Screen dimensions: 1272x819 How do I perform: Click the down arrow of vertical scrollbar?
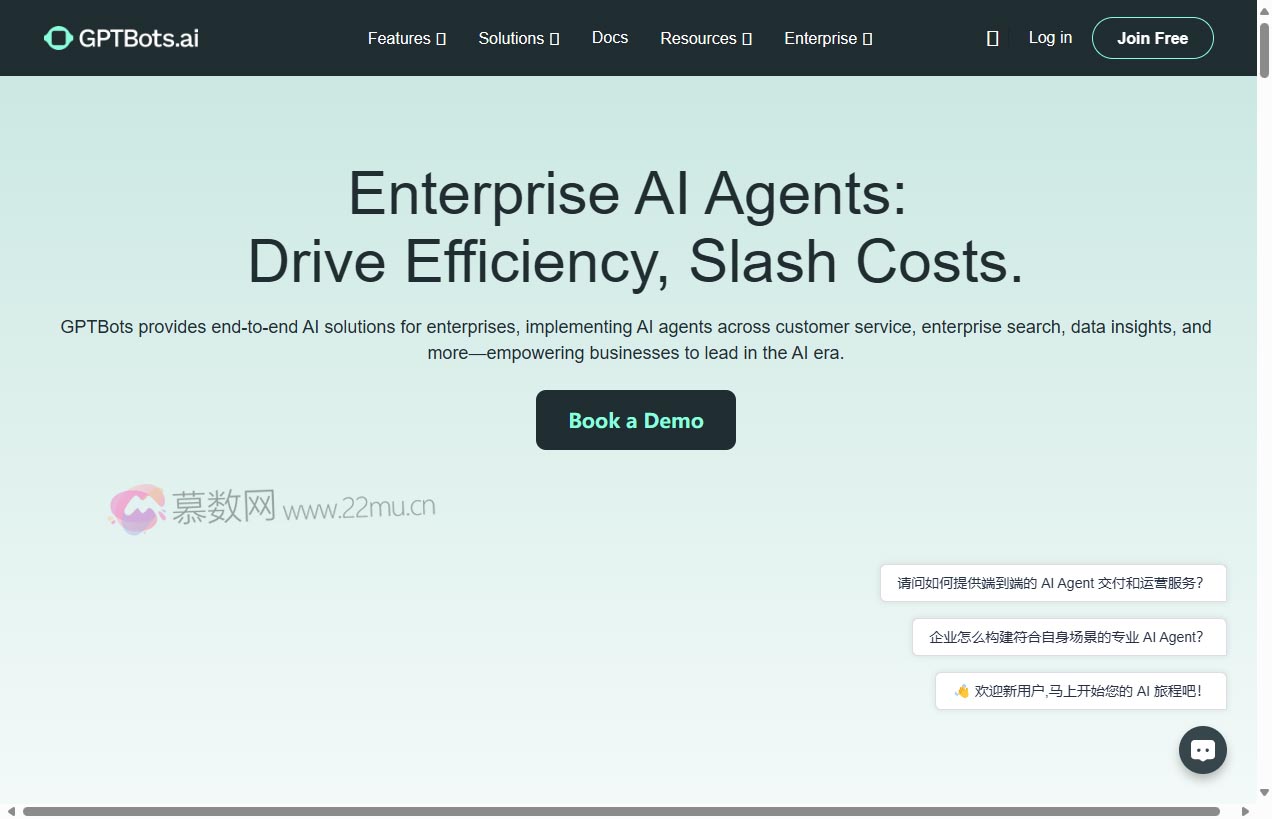1264,793
